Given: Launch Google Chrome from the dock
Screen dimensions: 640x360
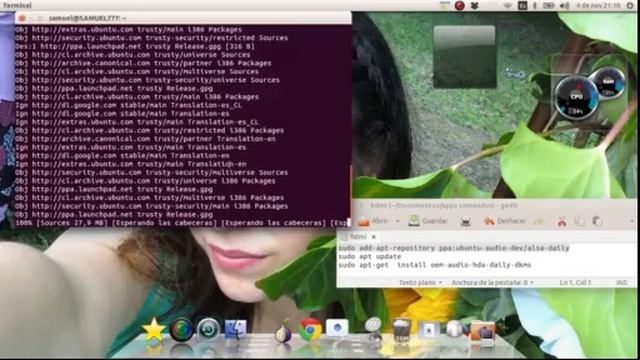Looking at the screenshot, I should [310, 329].
